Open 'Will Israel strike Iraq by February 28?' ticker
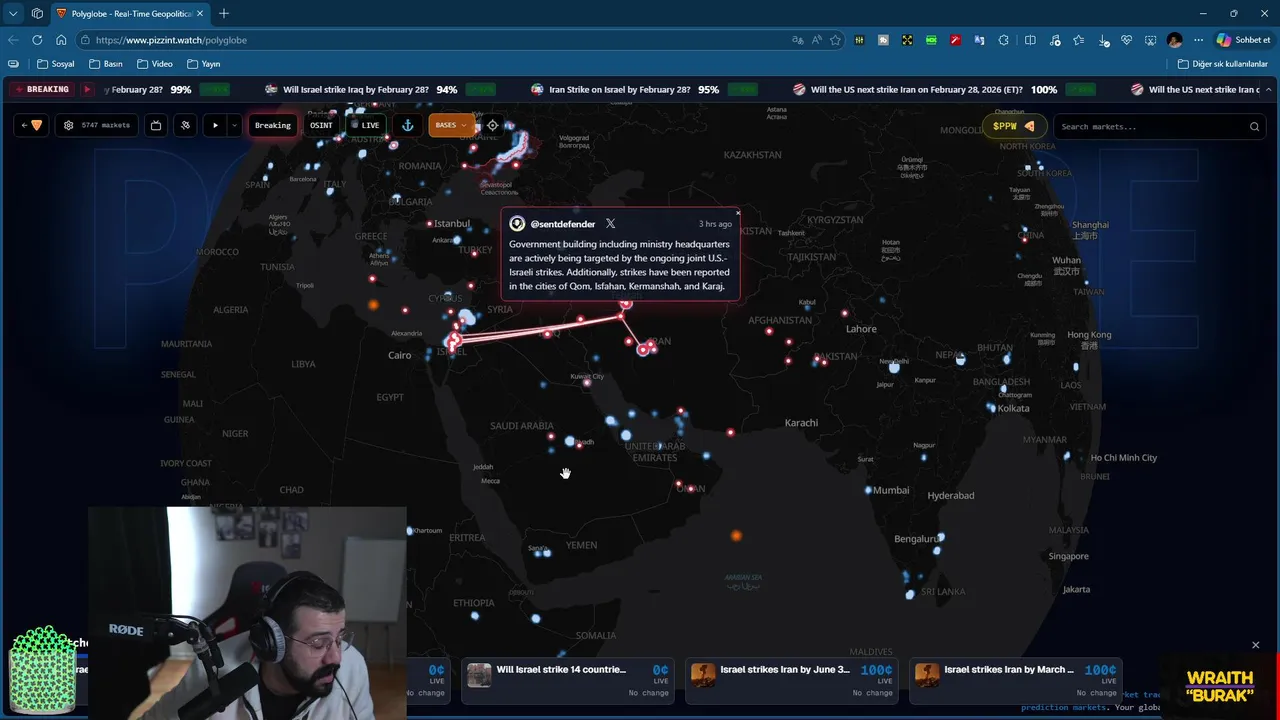 355,90
